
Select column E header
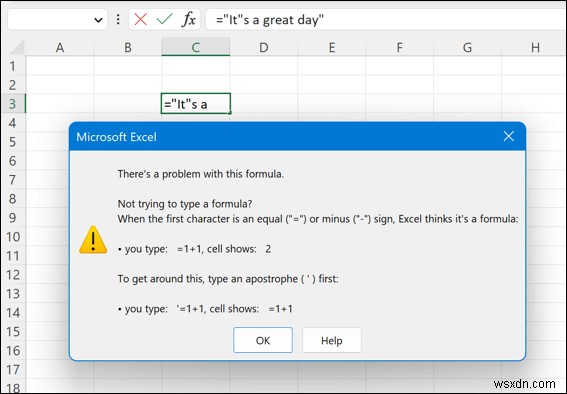pos(332,47)
